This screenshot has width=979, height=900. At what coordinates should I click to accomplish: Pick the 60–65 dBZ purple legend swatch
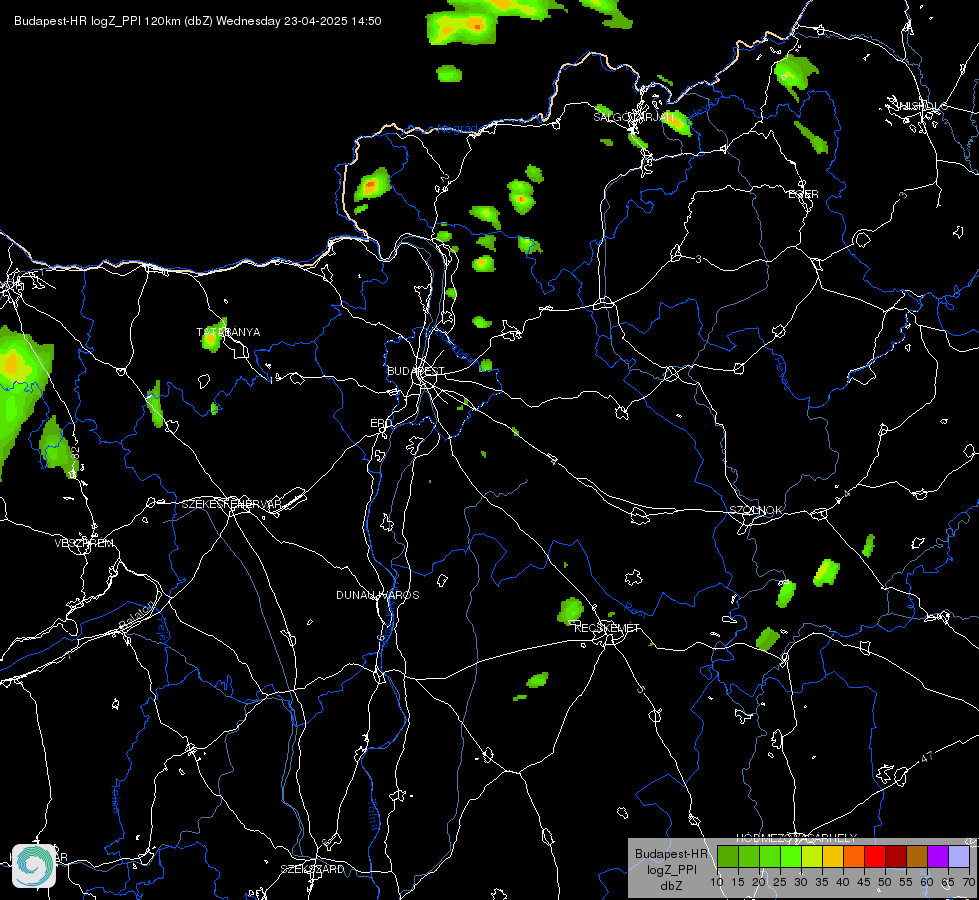tap(937, 856)
